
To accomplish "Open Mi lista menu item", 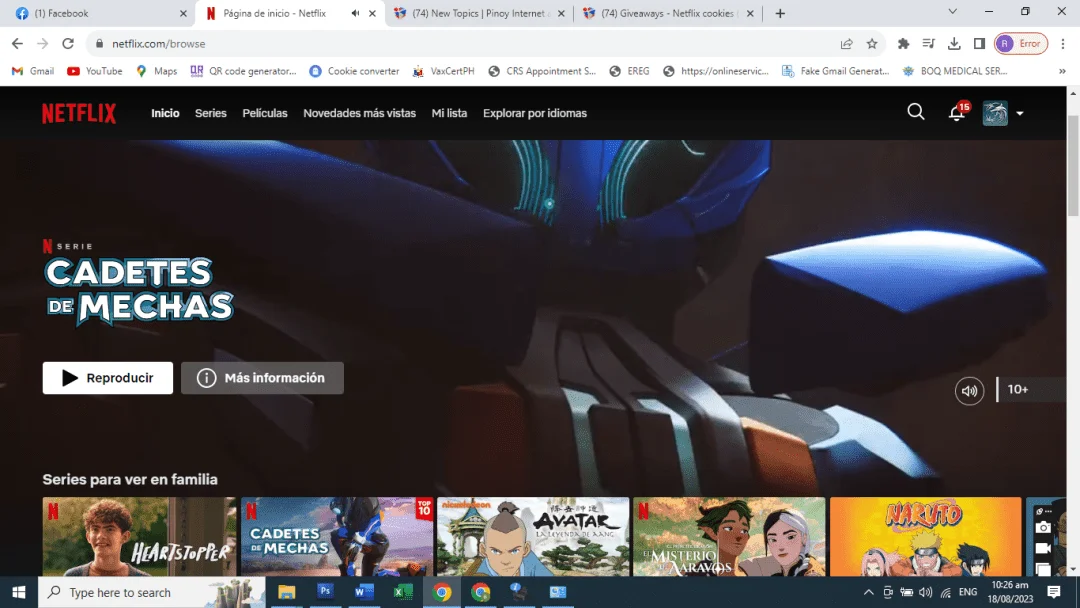I will pos(449,113).
